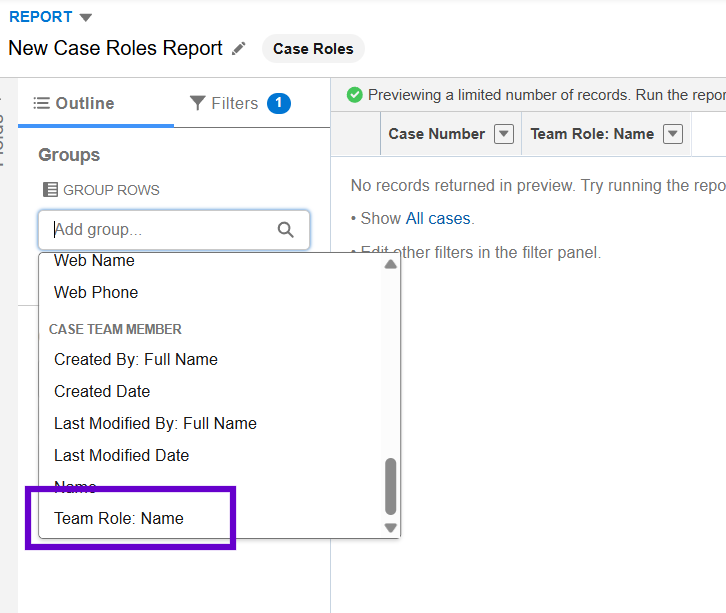Click the All cases link

tap(438, 218)
